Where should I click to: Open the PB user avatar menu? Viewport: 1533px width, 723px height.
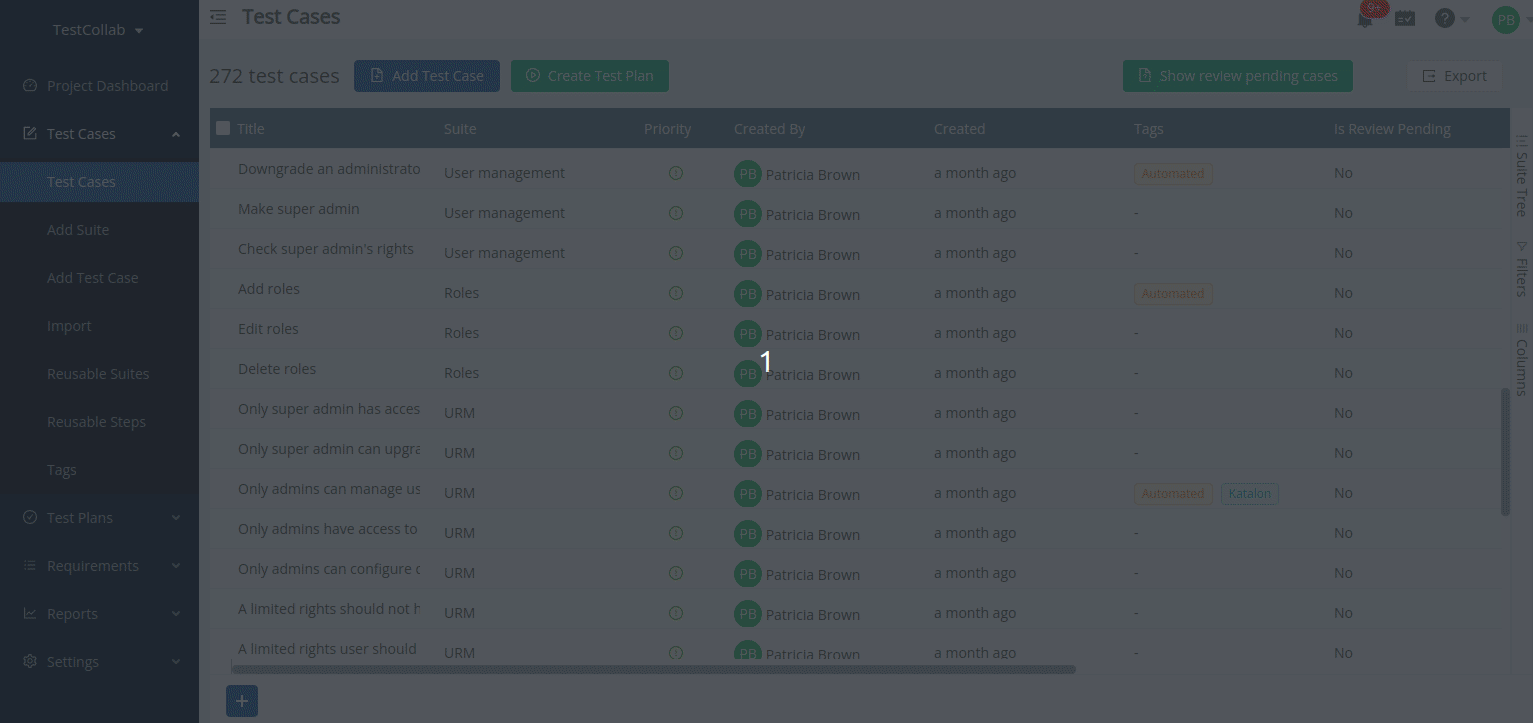point(1506,19)
